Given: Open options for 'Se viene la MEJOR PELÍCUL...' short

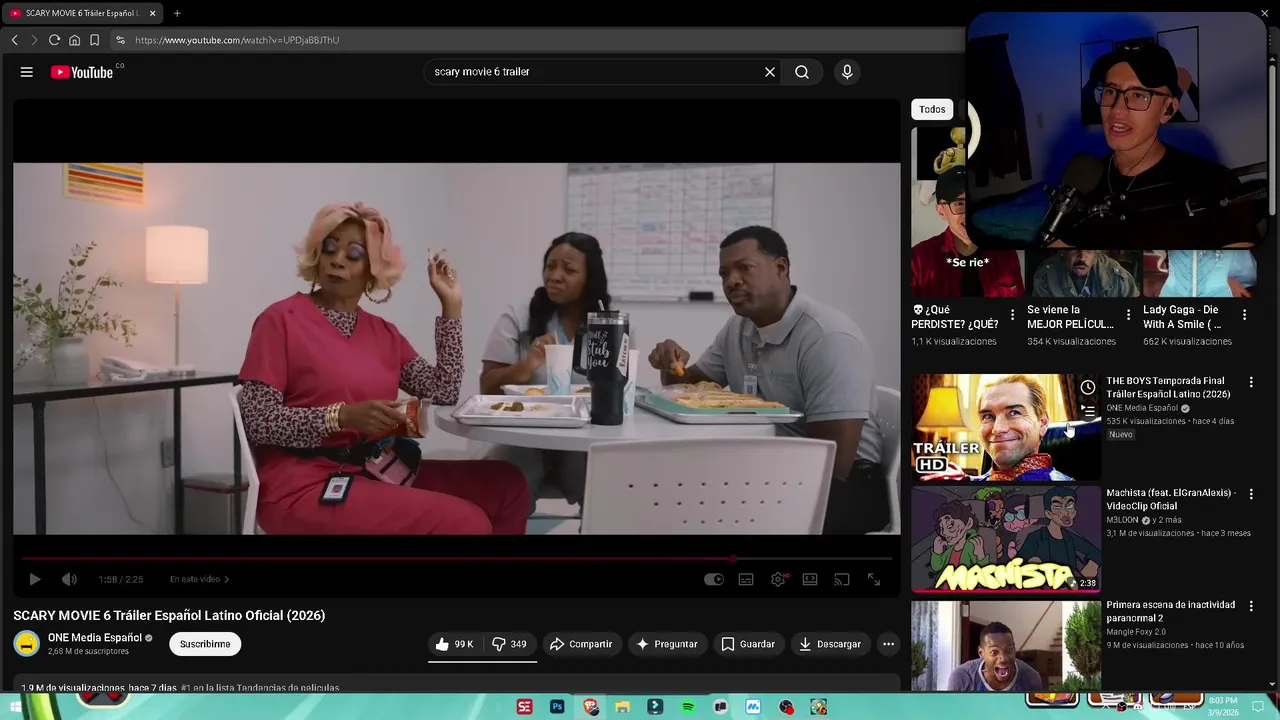Looking at the screenshot, I should 1128,315.
